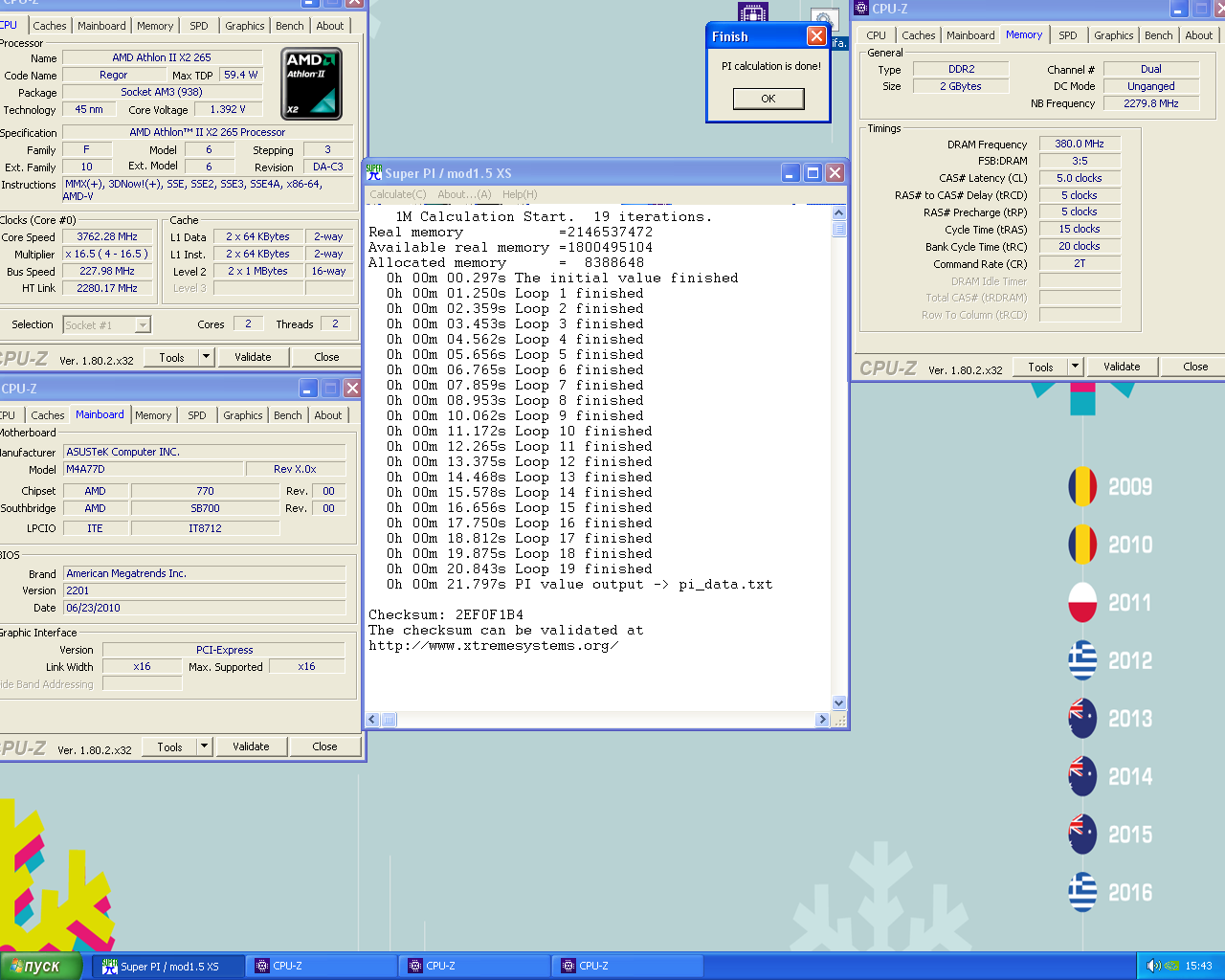This screenshot has height=980, width=1225.
Task: Activate second CPU-Z taskbar button
Action: [x=474, y=966]
